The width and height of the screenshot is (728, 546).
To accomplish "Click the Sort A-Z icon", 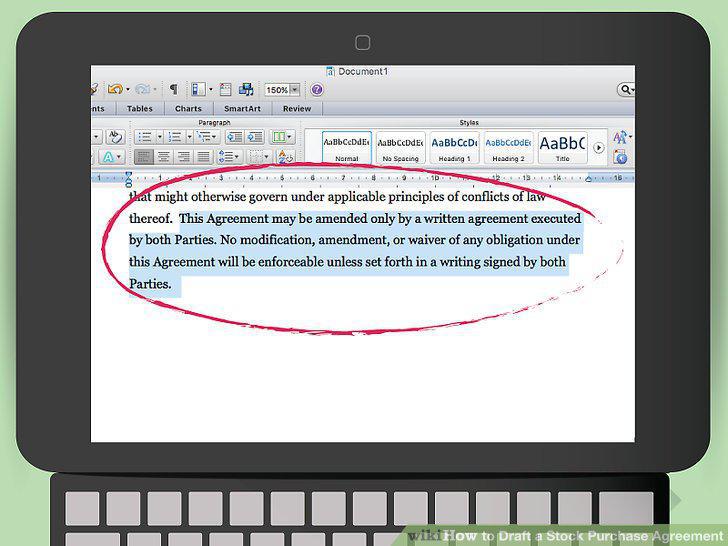I will click(x=285, y=157).
